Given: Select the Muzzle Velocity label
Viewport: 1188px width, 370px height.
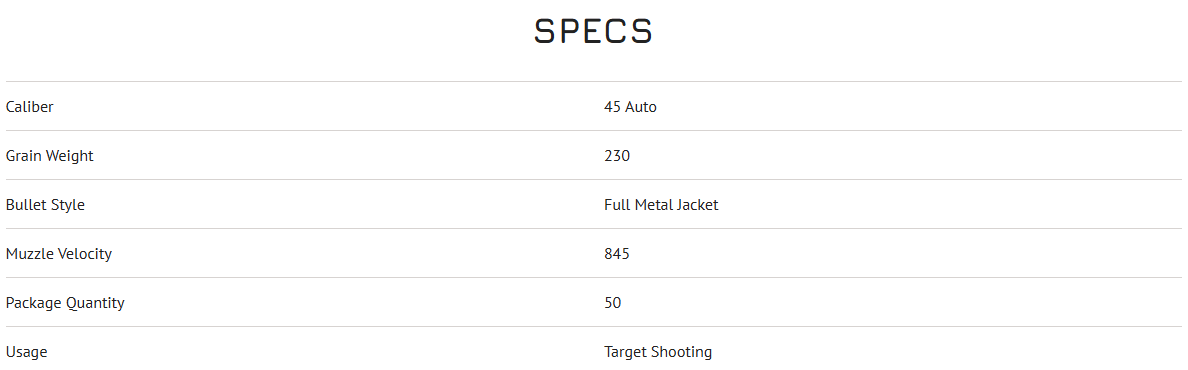Looking at the screenshot, I should tap(58, 254).
